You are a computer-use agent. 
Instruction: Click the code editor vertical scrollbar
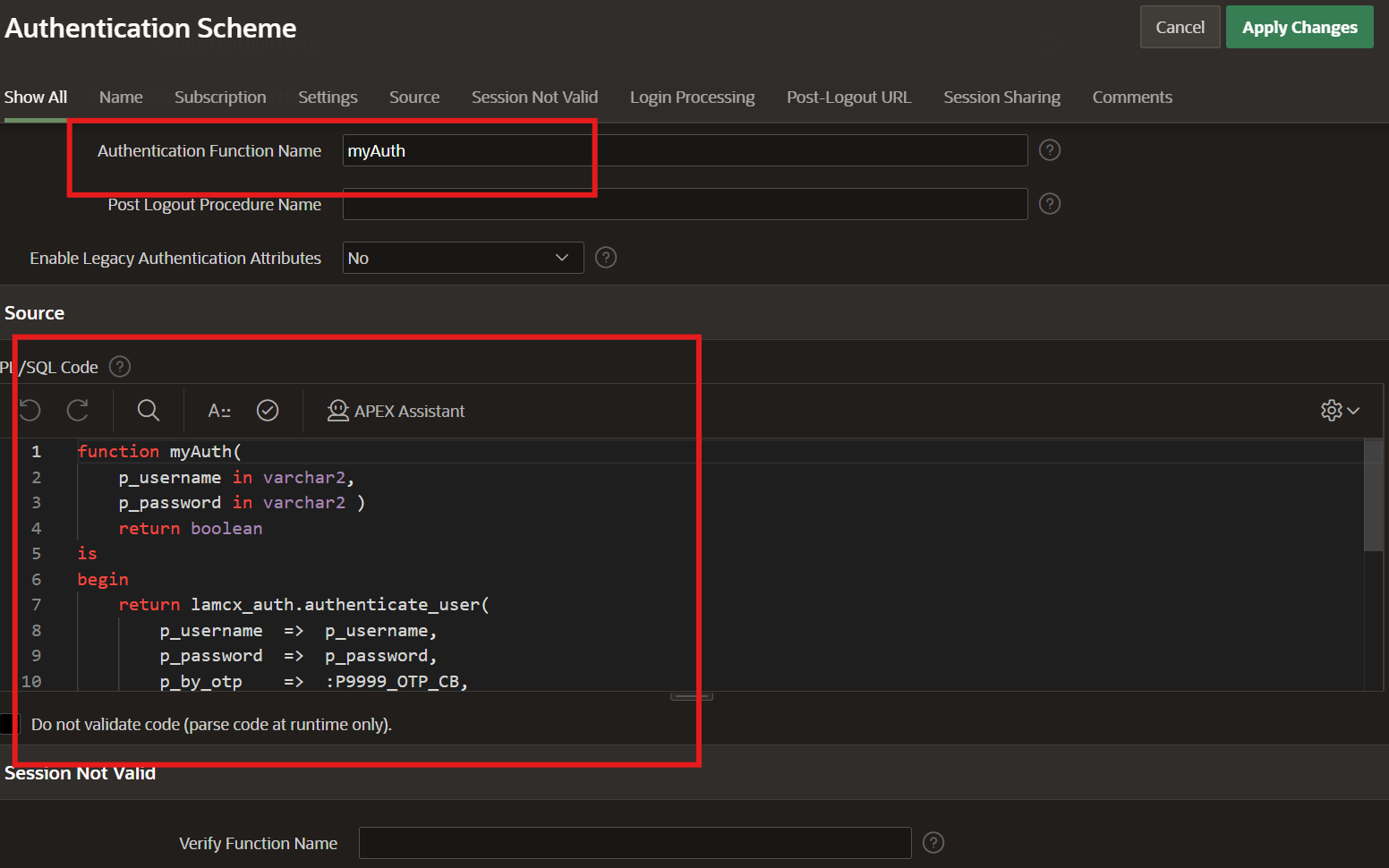pos(1373,497)
